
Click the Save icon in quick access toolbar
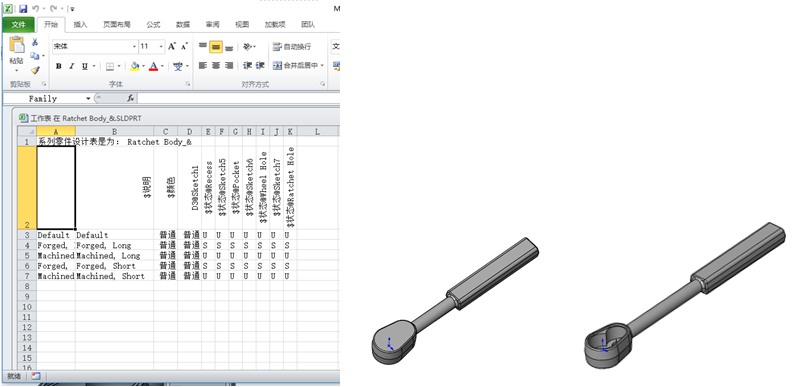pyautogui.click(x=23, y=9)
